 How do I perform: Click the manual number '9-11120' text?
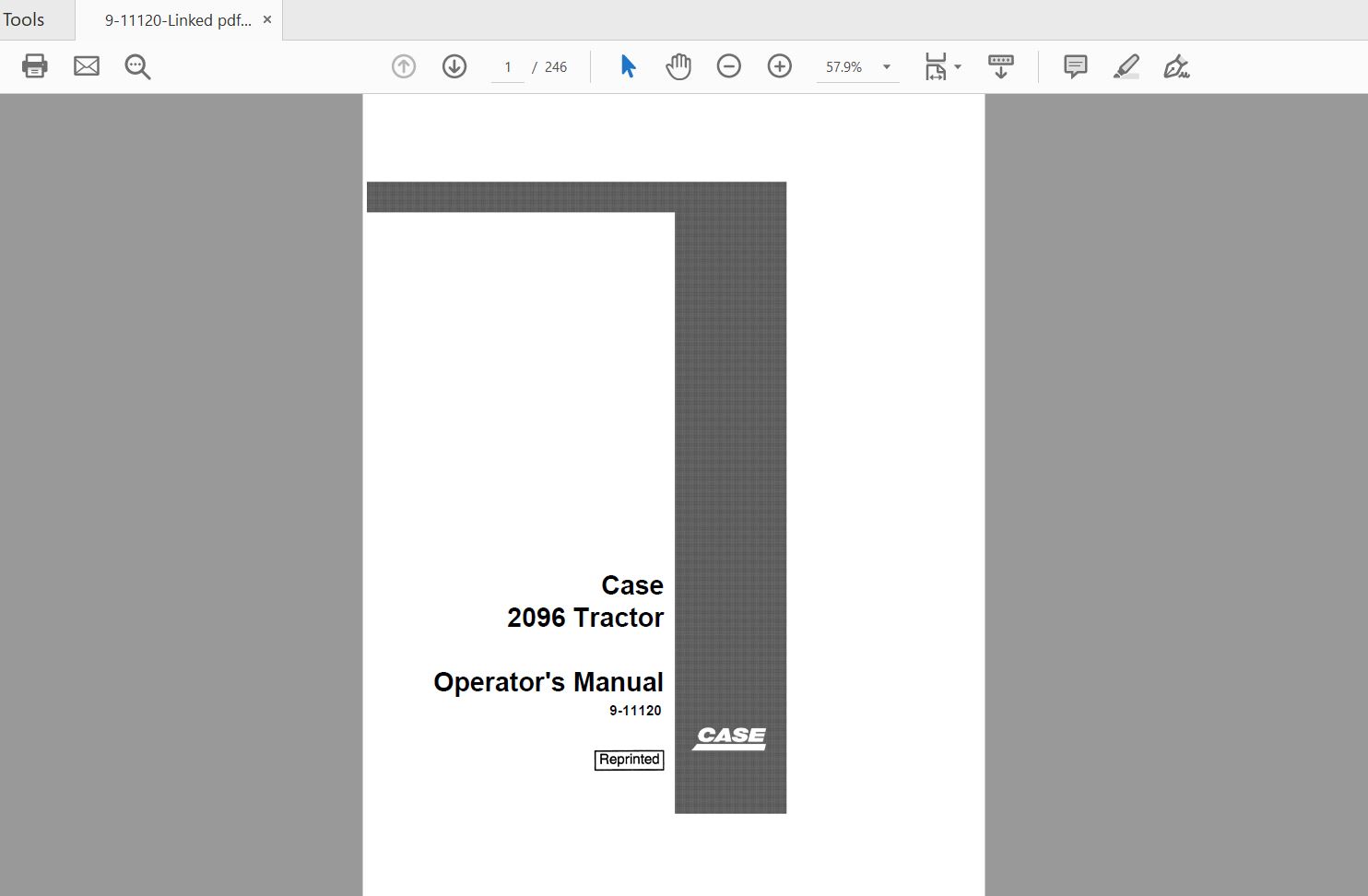[x=635, y=711]
